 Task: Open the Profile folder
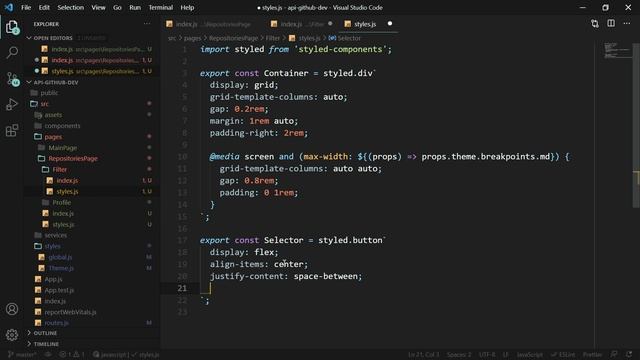61,202
